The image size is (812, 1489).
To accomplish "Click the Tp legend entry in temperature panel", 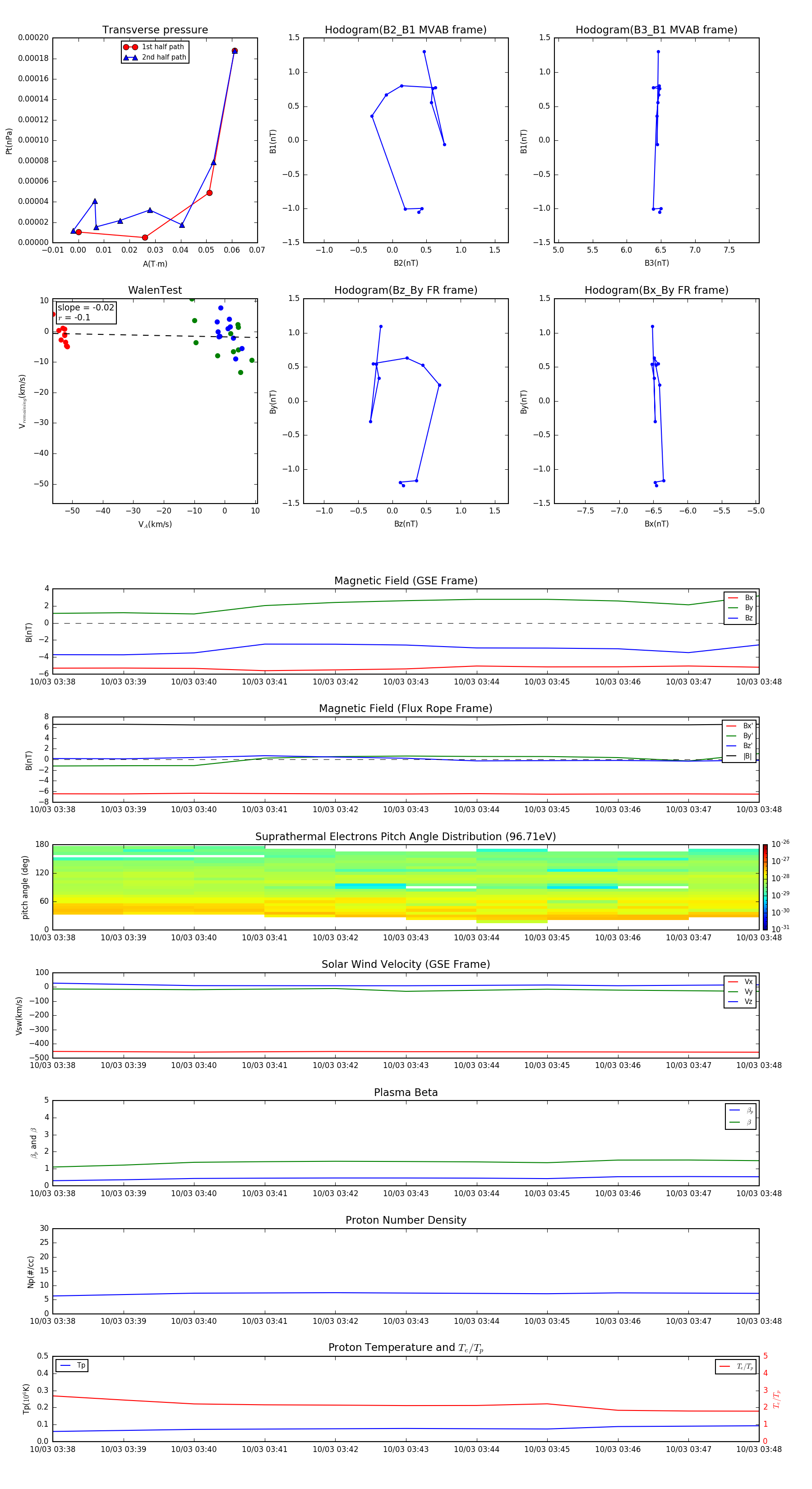I will pyautogui.click(x=72, y=1366).
